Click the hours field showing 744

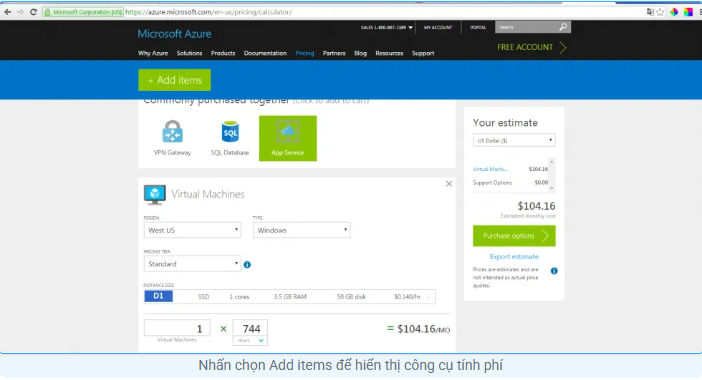click(250, 329)
